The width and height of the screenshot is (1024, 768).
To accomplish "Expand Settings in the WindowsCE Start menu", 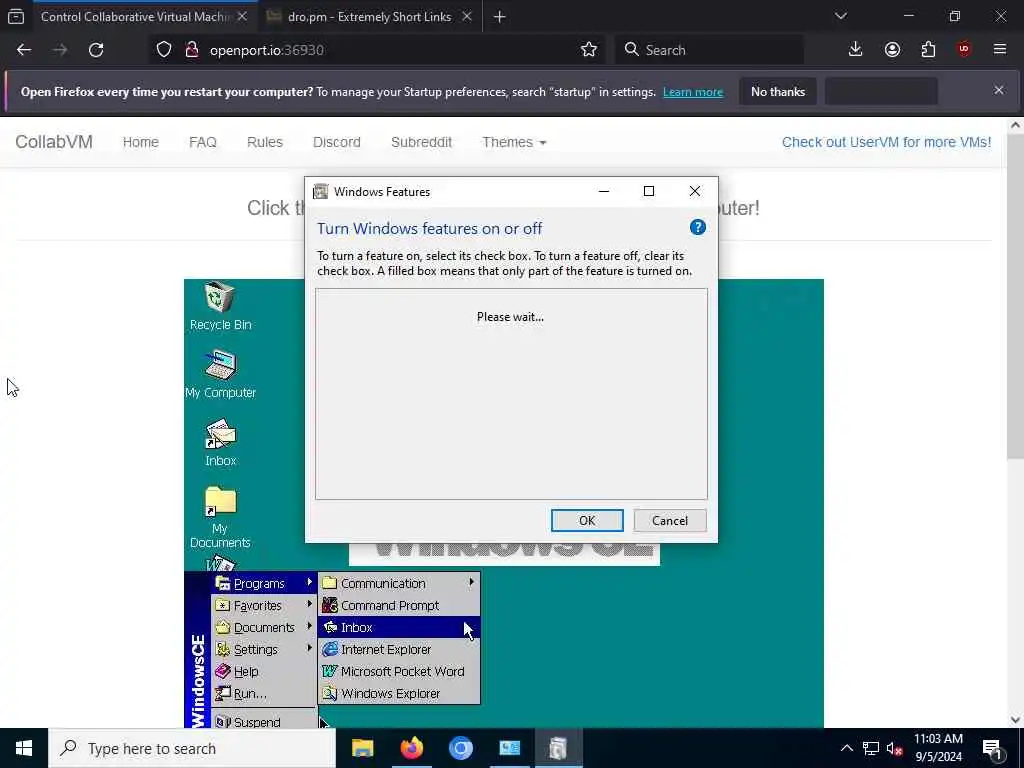I will pos(264,649).
